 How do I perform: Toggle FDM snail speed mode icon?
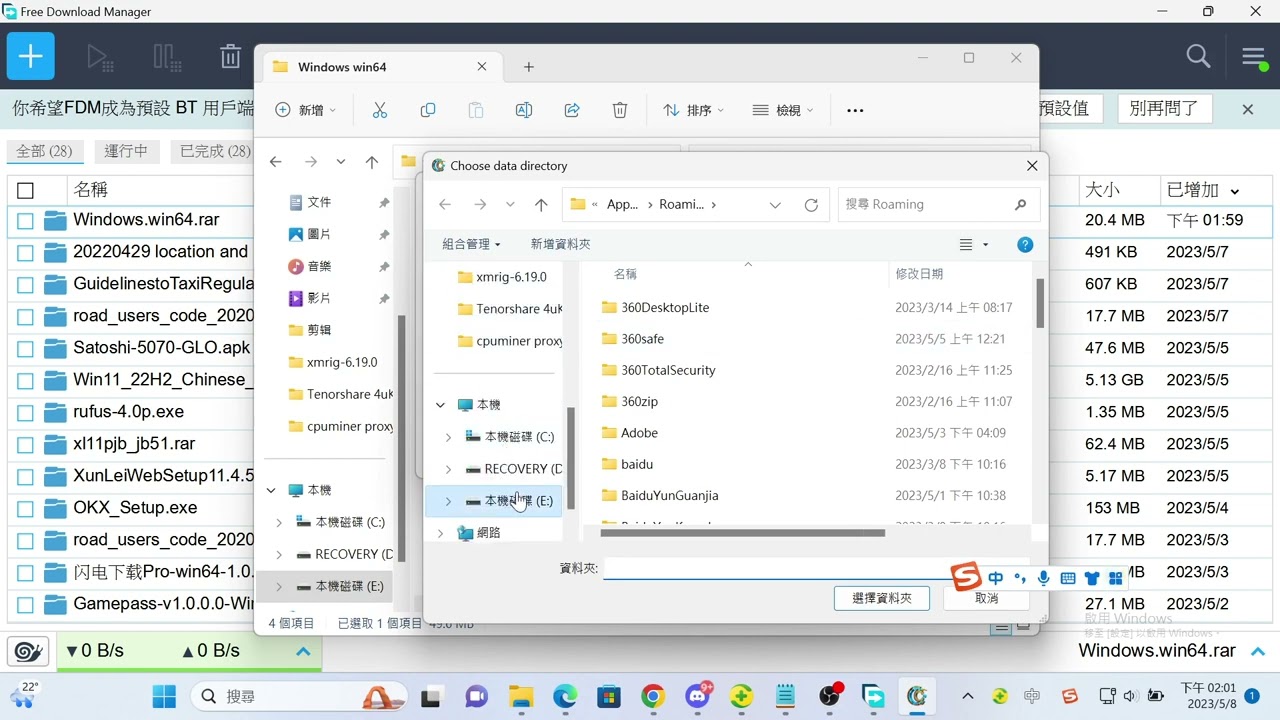click(x=27, y=651)
